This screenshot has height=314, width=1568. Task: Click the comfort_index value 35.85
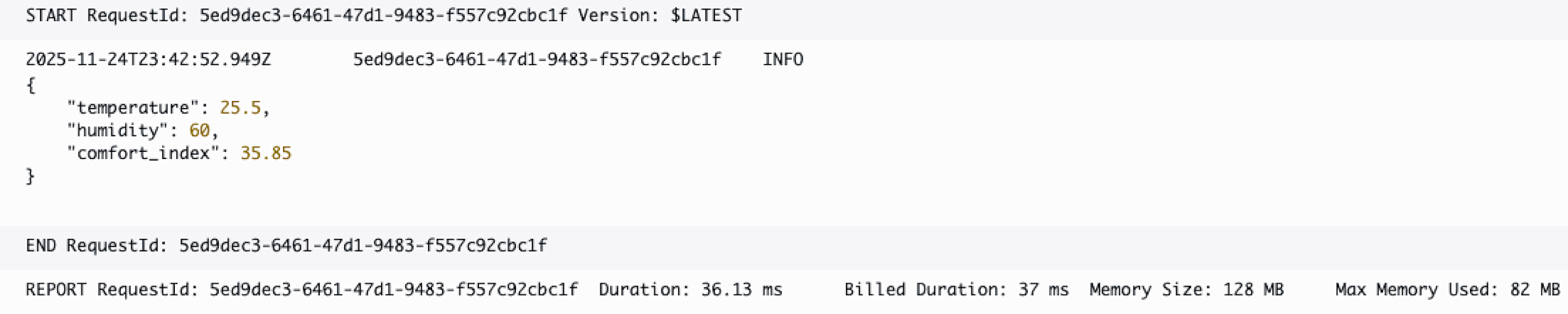point(266,153)
